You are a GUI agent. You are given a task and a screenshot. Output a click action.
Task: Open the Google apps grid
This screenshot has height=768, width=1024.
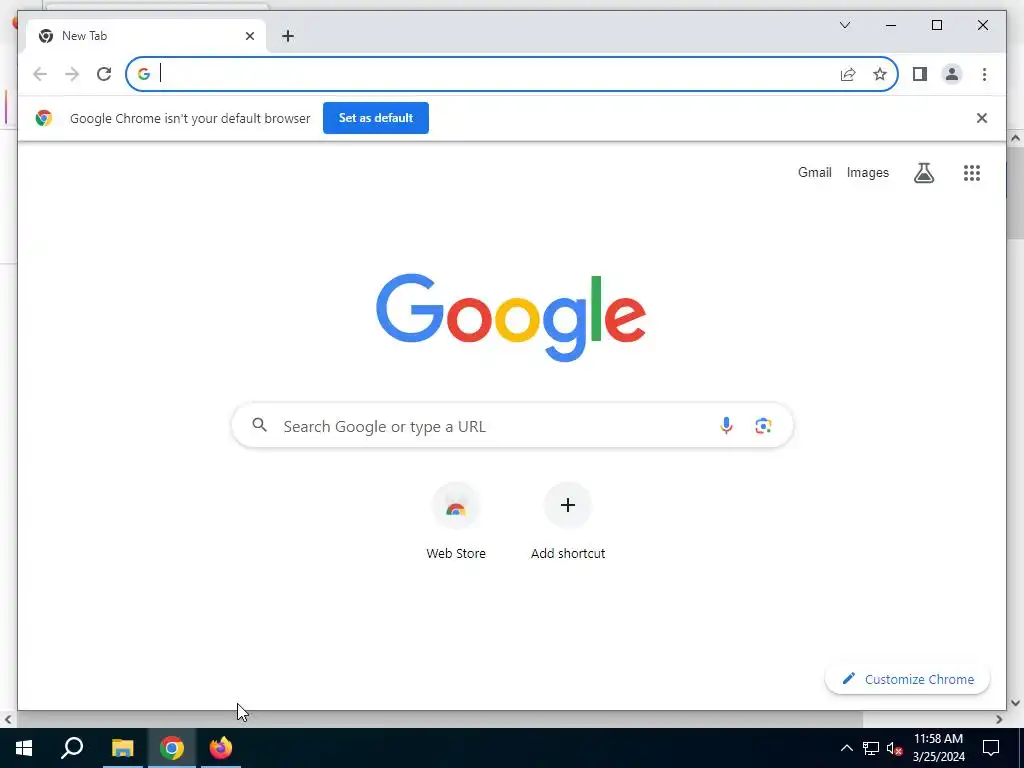(972, 172)
